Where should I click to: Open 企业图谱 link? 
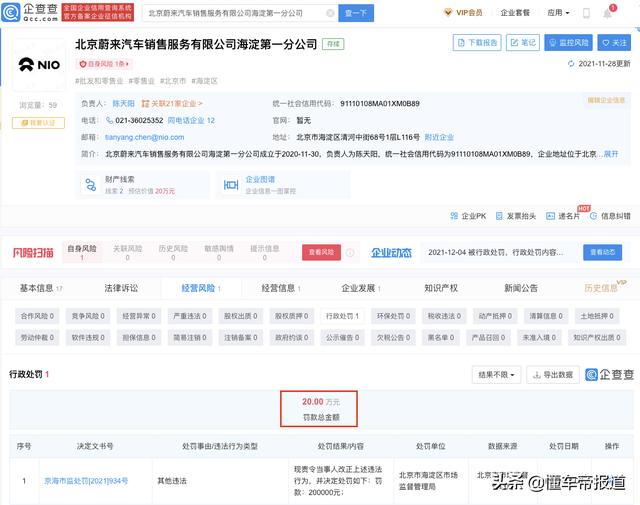(260, 179)
